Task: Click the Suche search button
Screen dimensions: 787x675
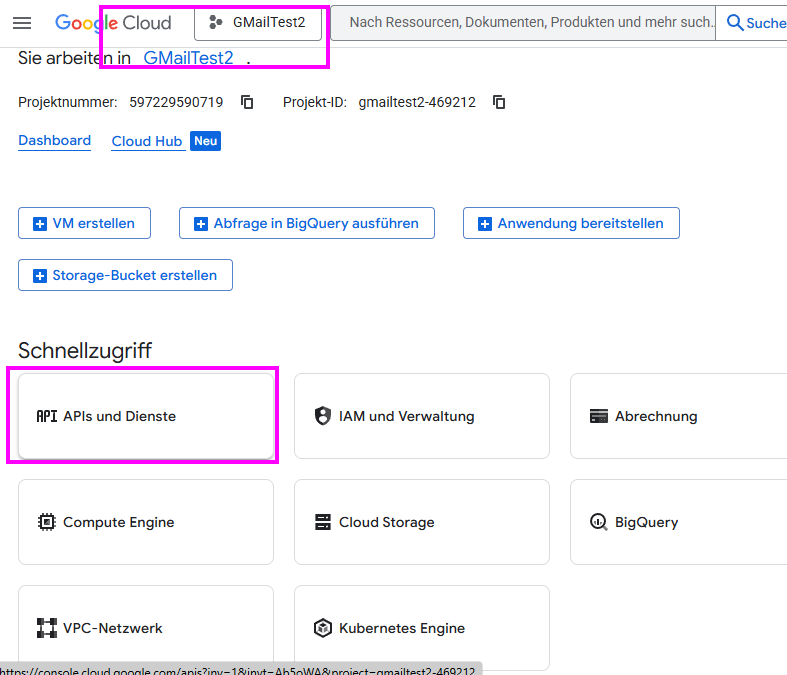Action: [755, 23]
